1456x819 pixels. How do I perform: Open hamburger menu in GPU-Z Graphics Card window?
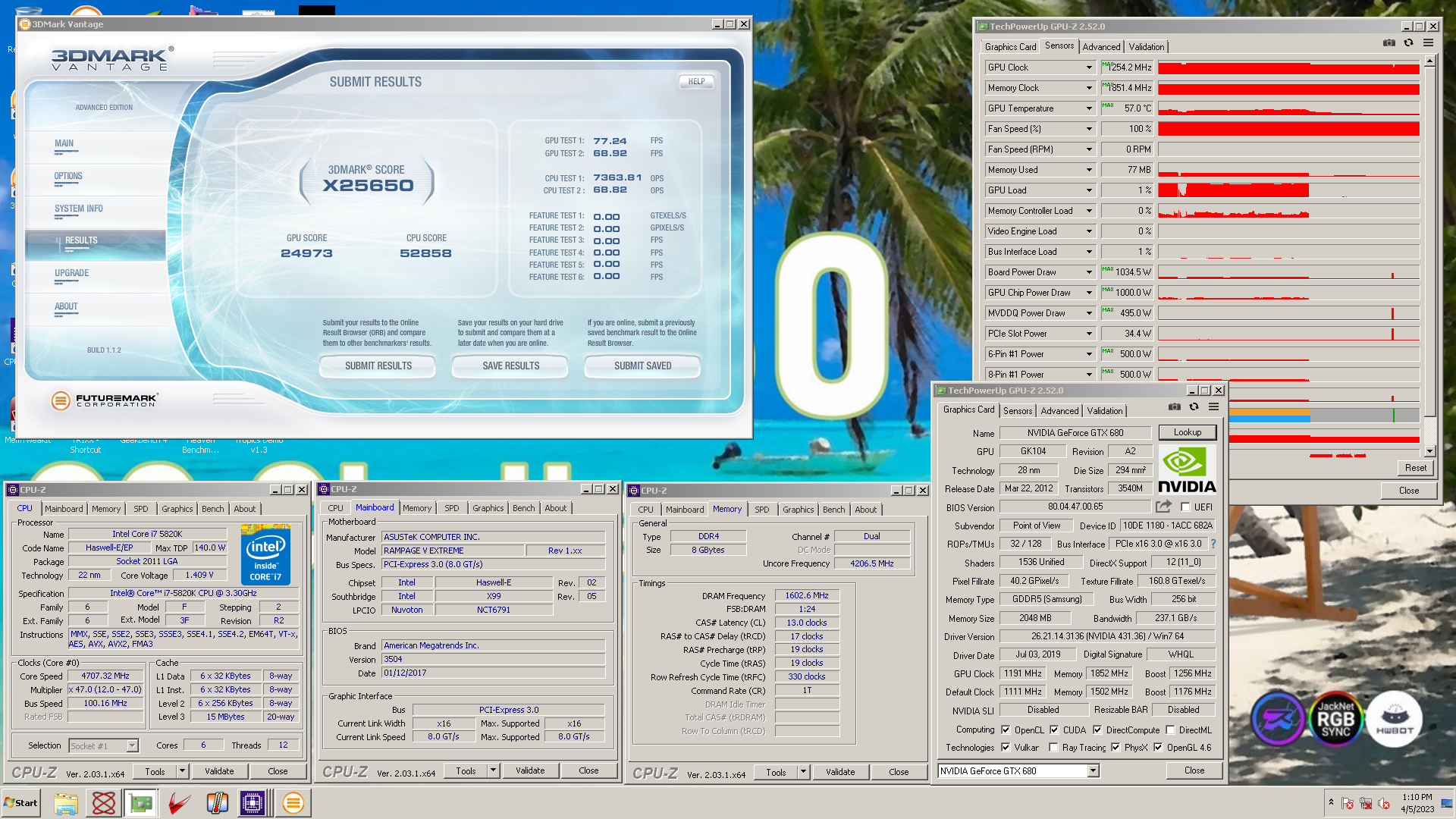[x=1213, y=407]
